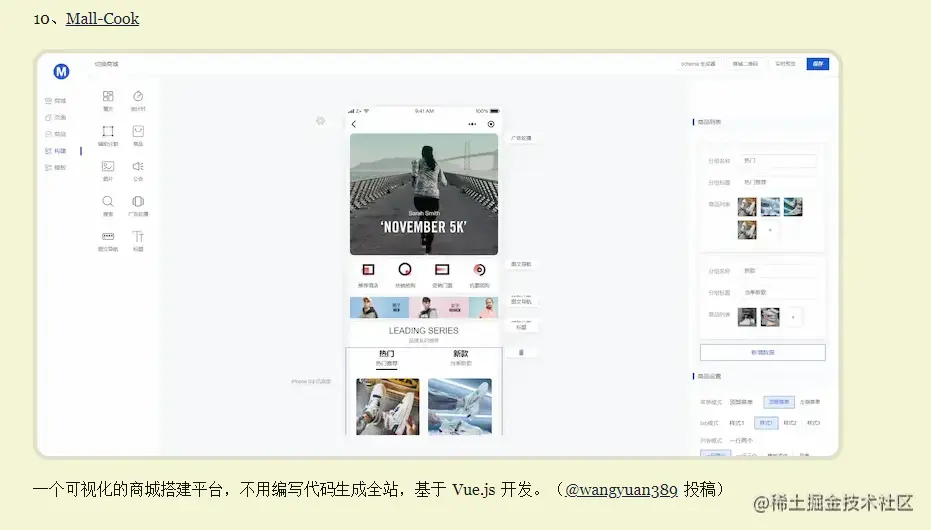Click the category banner strip in preview
The height and width of the screenshot is (530, 931).
tap(424, 308)
